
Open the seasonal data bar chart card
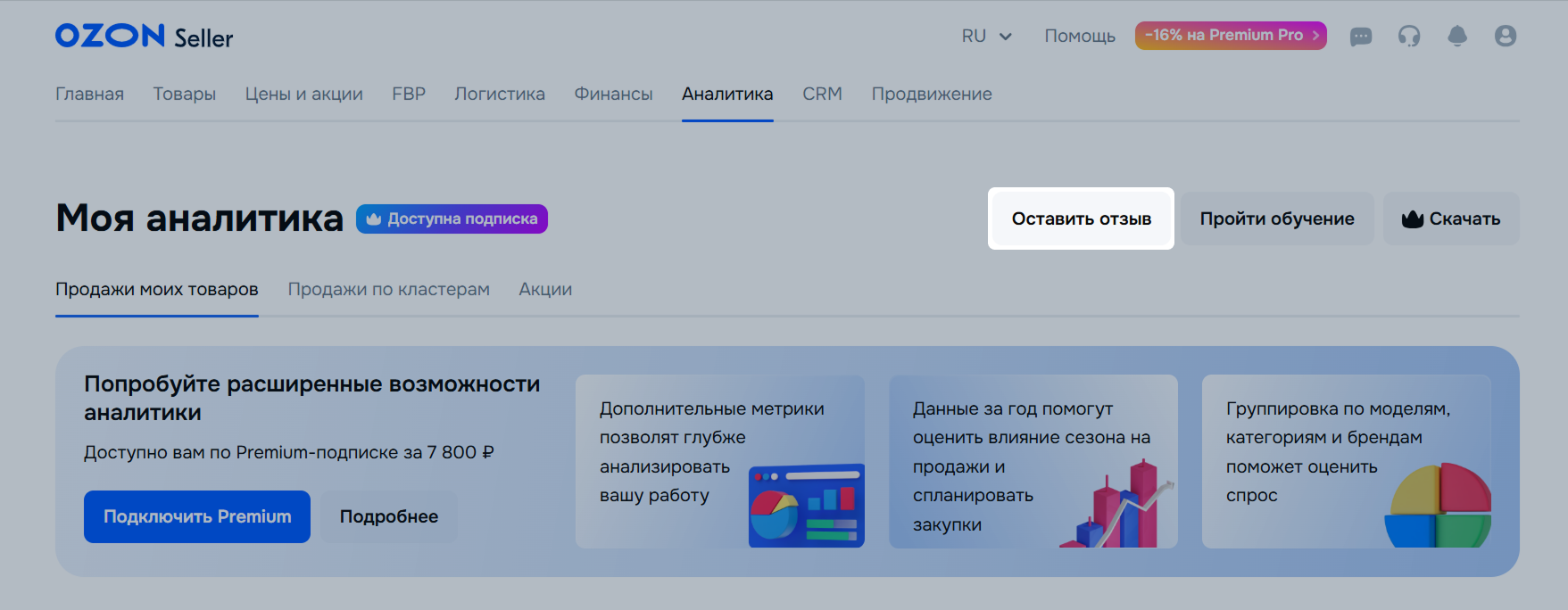(1033, 461)
